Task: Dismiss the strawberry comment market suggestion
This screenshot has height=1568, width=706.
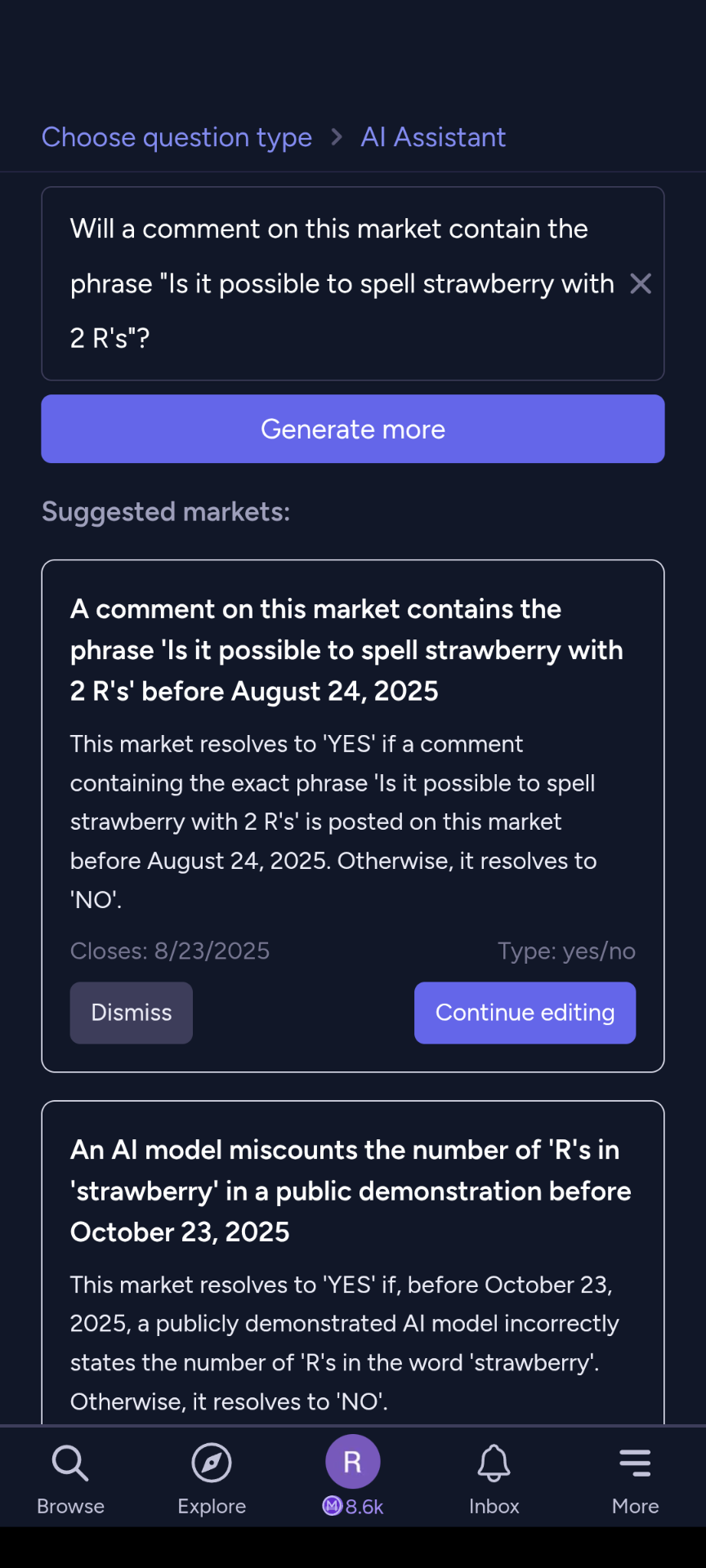Action: click(132, 1013)
